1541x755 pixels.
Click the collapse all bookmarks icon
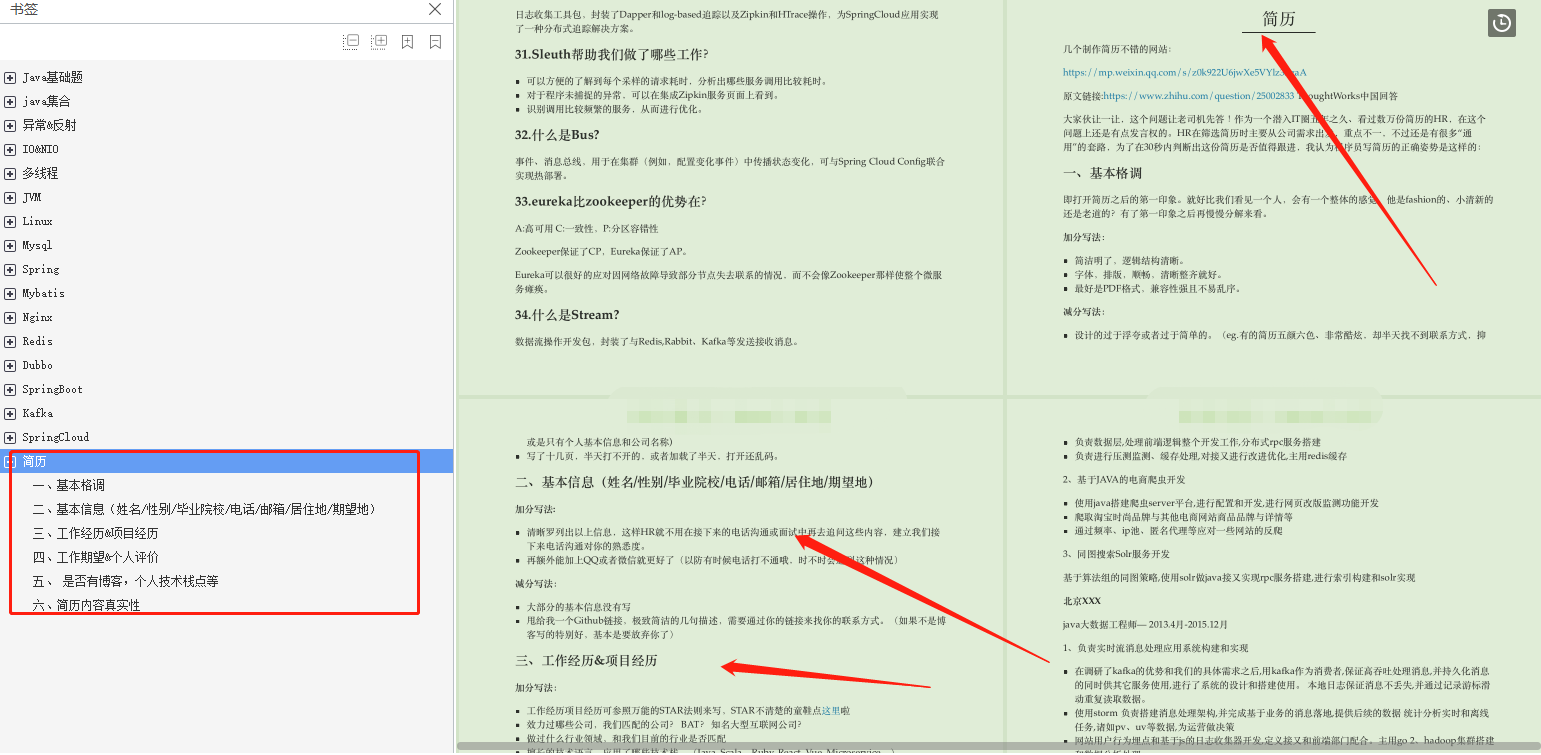pos(351,42)
